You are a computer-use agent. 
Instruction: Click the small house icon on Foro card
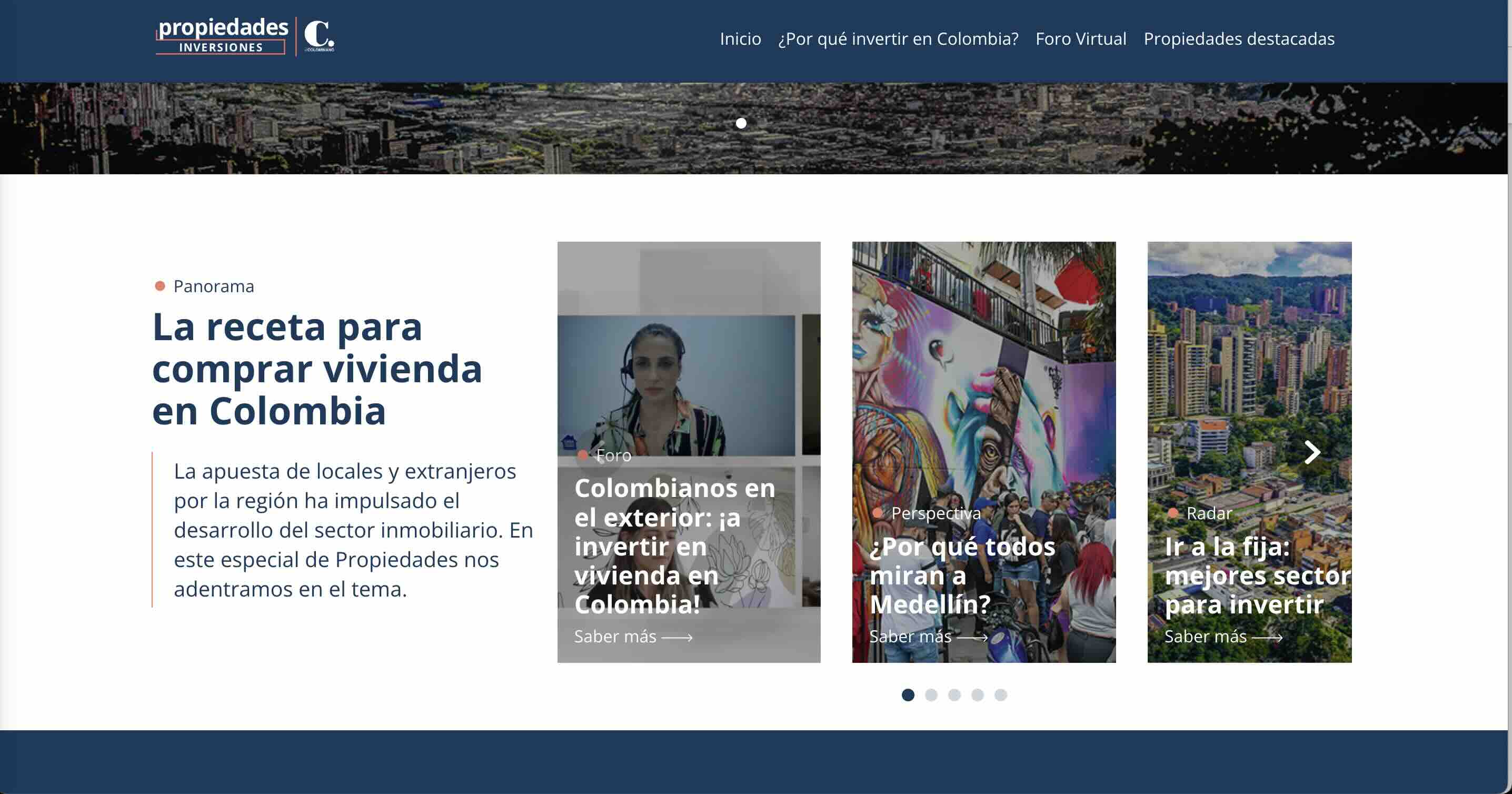568,442
